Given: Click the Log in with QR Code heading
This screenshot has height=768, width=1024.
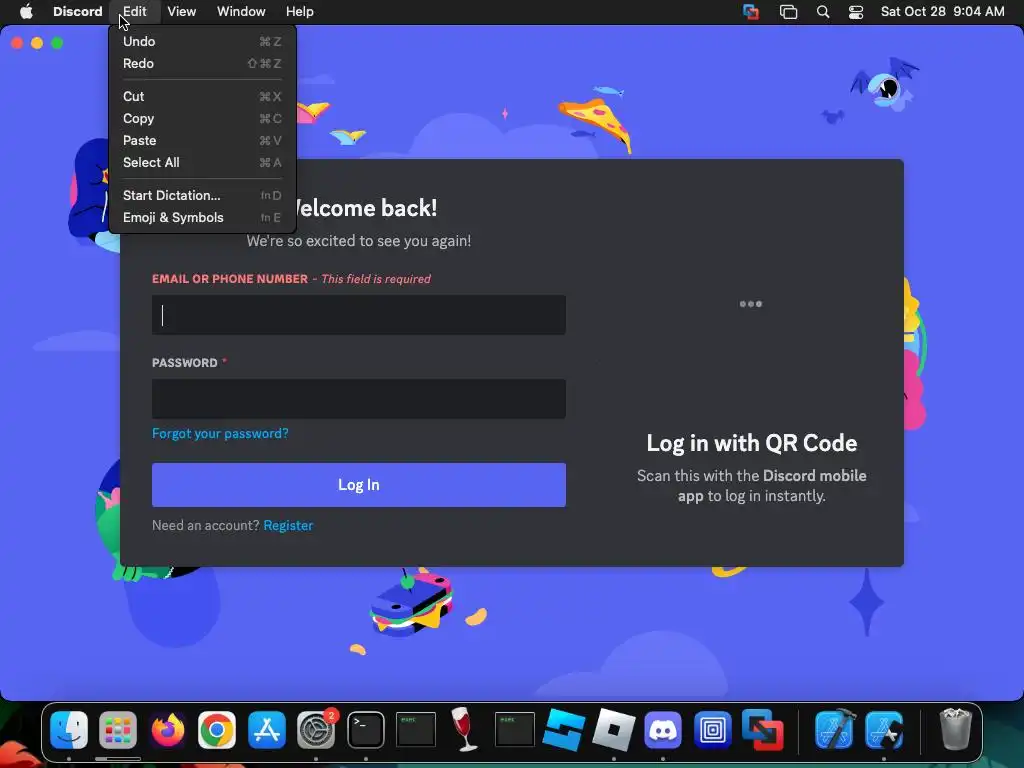Looking at the screenshot, I should [x=752, y=443].
